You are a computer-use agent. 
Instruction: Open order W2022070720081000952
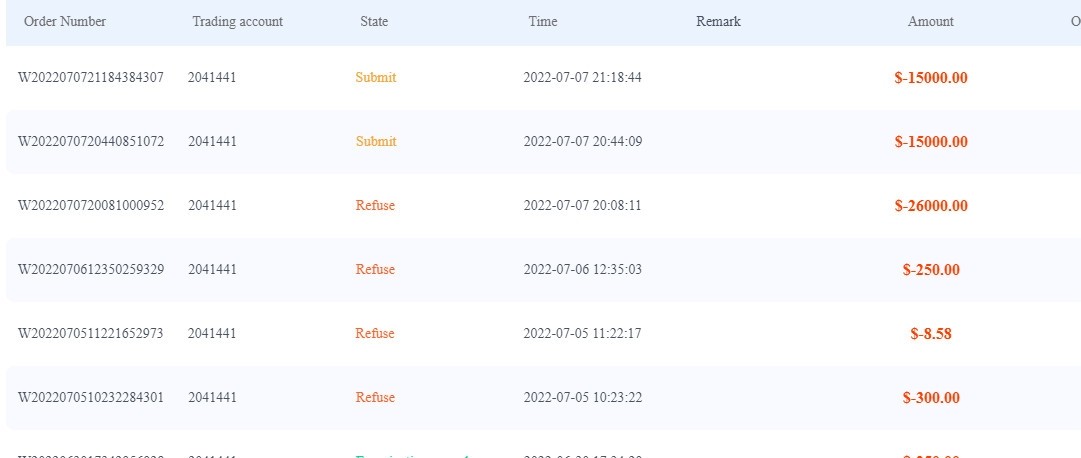[x=91, y=205]
